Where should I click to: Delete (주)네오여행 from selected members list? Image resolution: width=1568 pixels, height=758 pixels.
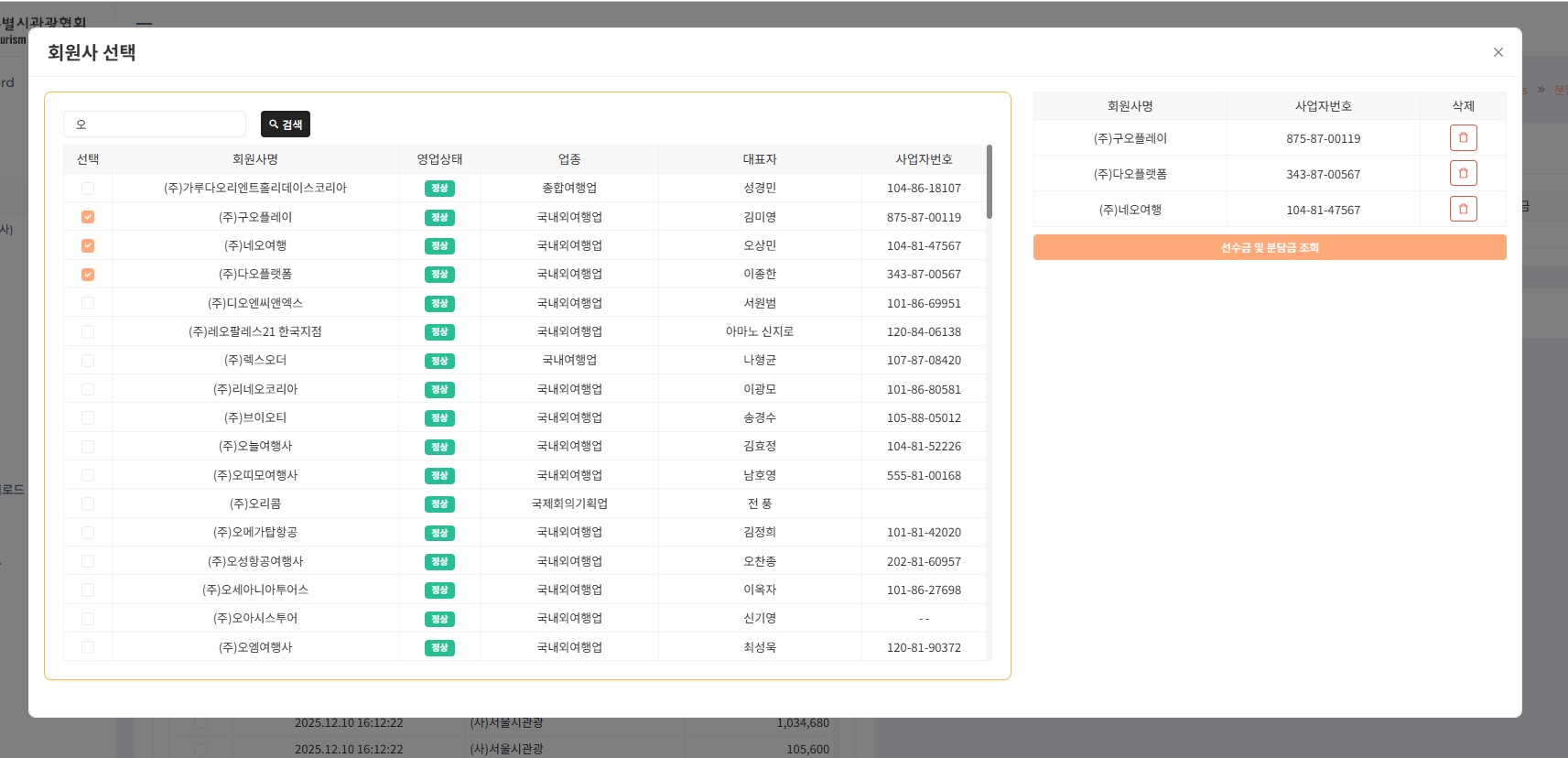click(1463, 210)
